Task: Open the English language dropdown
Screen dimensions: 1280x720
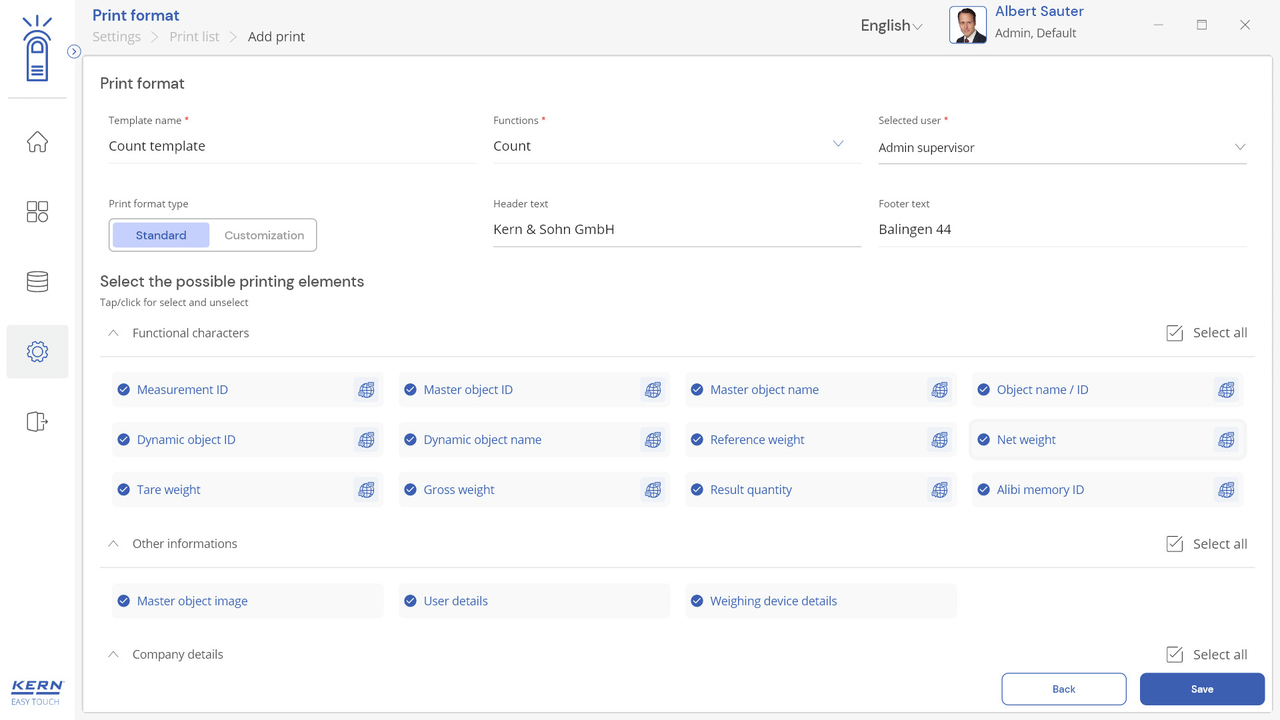Action: (891, 26)
